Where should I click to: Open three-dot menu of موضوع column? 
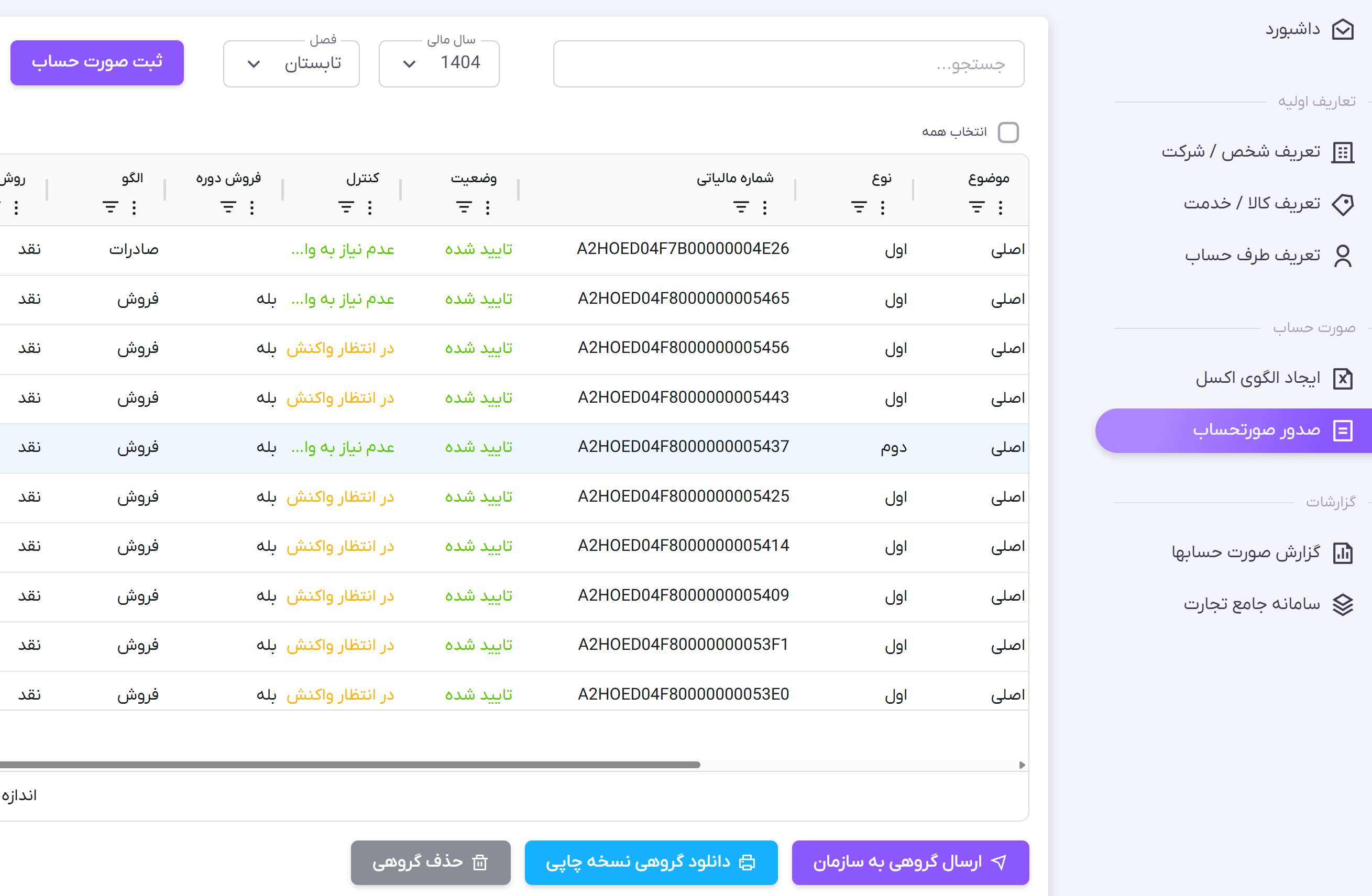[x=1000, y=207]
